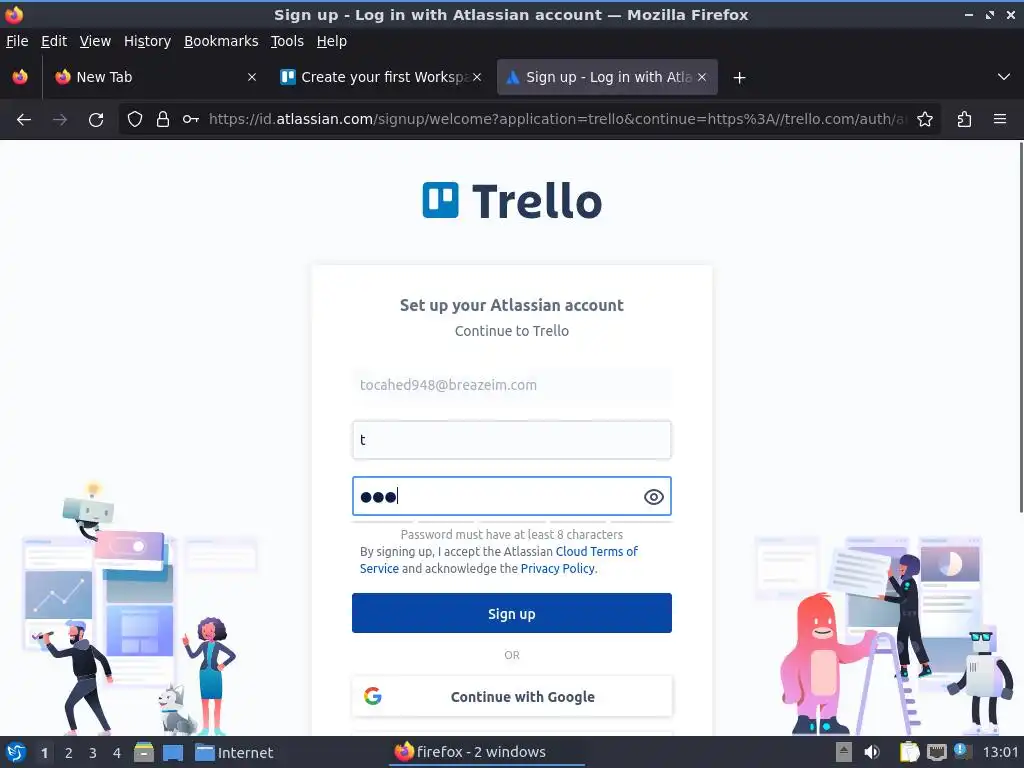Open the History menu
Viewport: 1024px width, 768px height.
(147, 41)
